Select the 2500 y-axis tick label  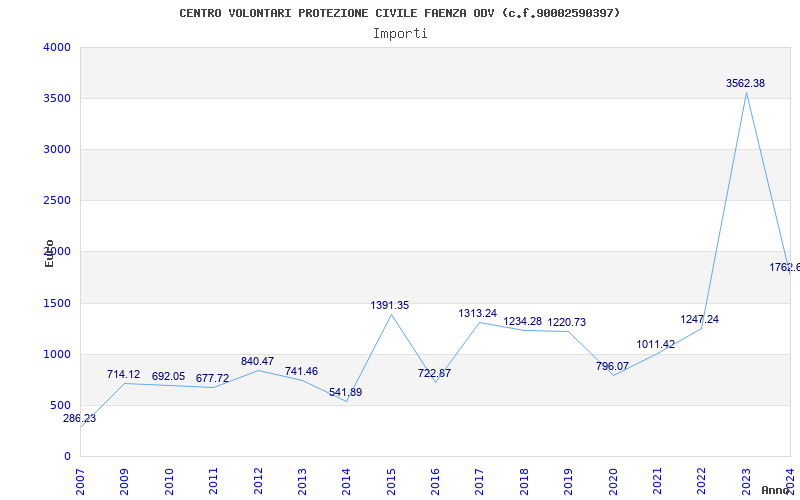pyautogui.click(x=57, y=200)
